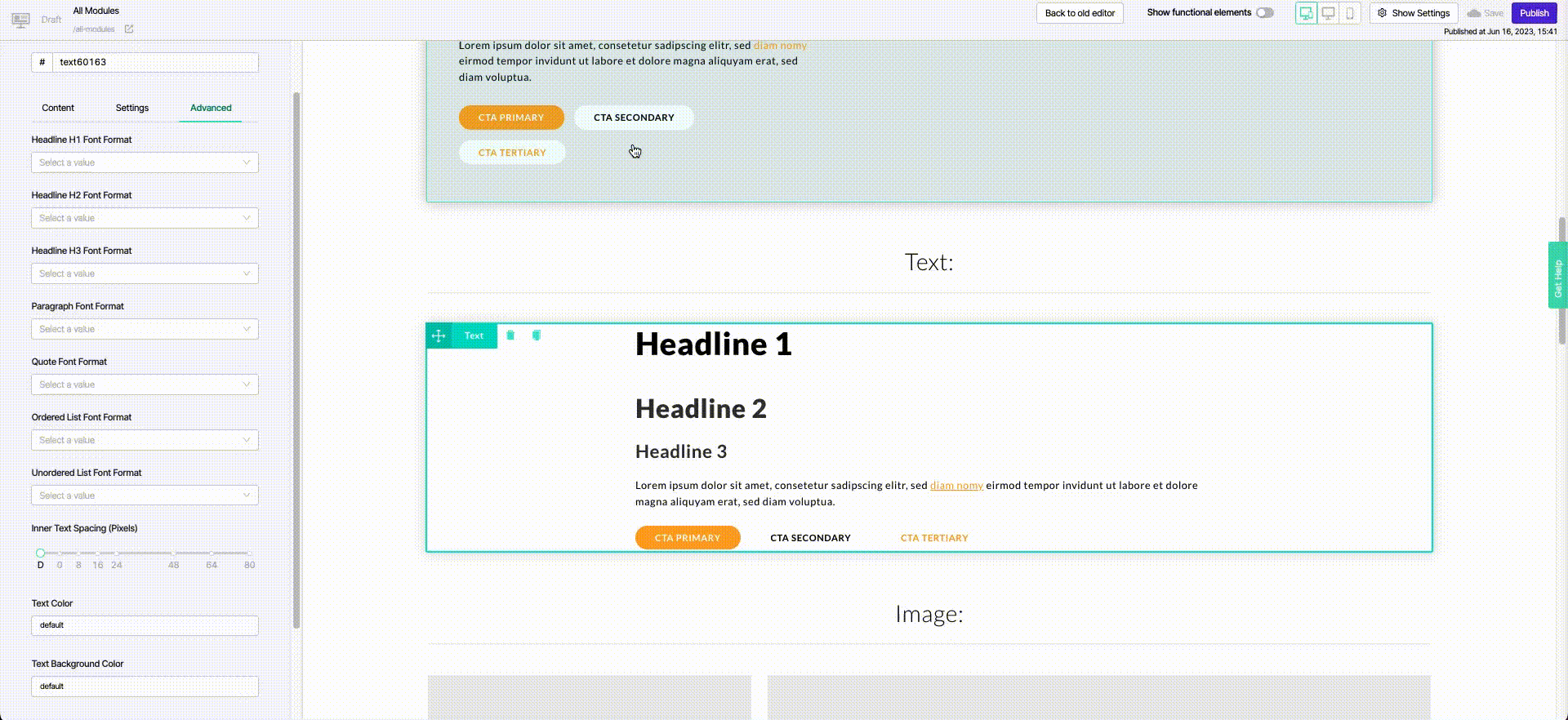The image size is (1568, 720).
Task: Click the move handle on the Text module
Action: tap(439, 336)
